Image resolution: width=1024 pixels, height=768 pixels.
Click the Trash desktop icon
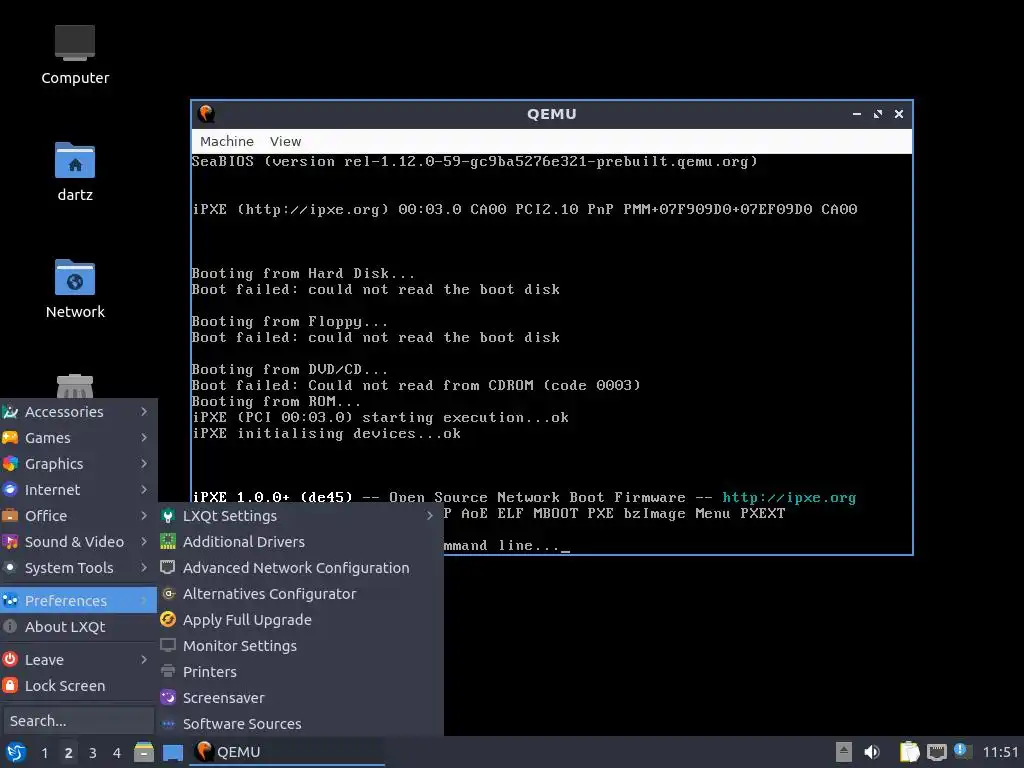[74, 386]
